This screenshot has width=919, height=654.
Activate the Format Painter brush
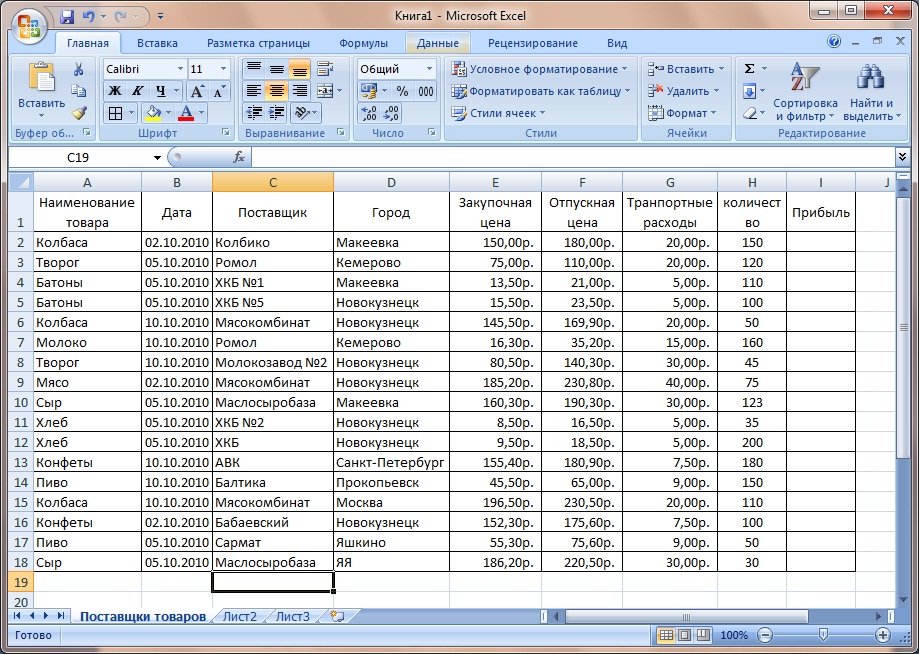[79, 113]
